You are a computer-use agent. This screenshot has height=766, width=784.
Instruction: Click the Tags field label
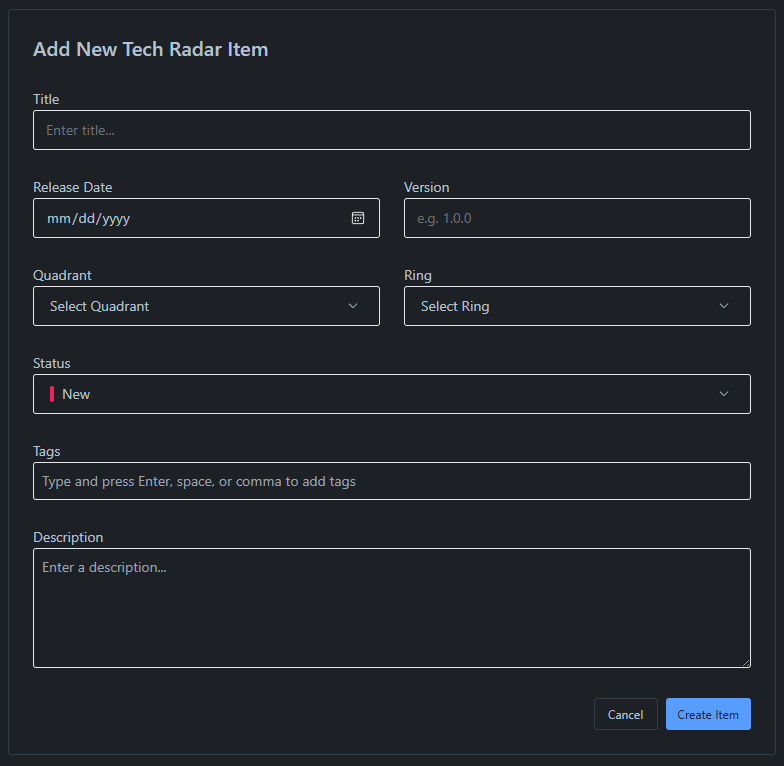pyautogui.click(x=47, y=451)
